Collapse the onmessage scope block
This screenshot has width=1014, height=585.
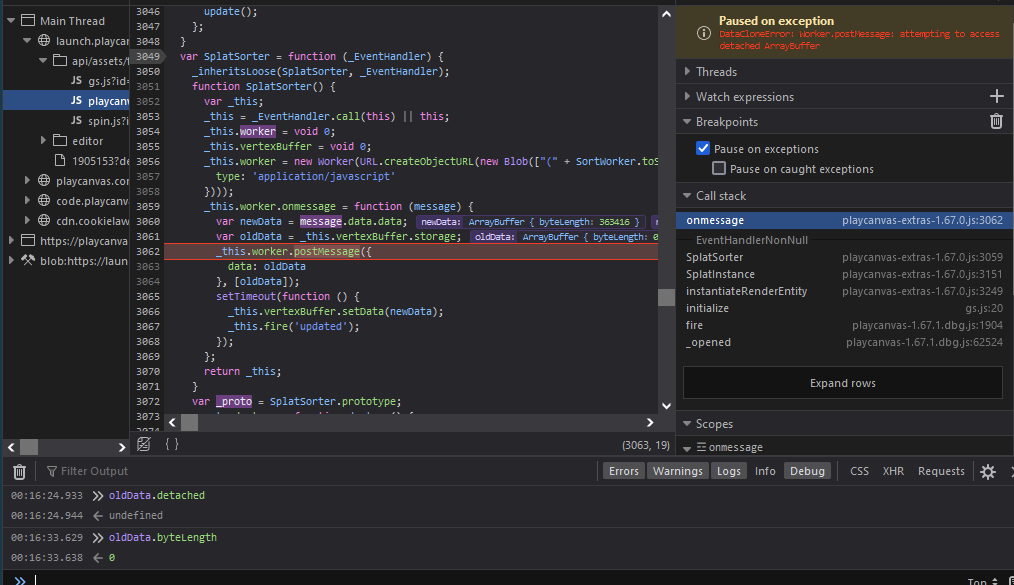tap(687, 448)
